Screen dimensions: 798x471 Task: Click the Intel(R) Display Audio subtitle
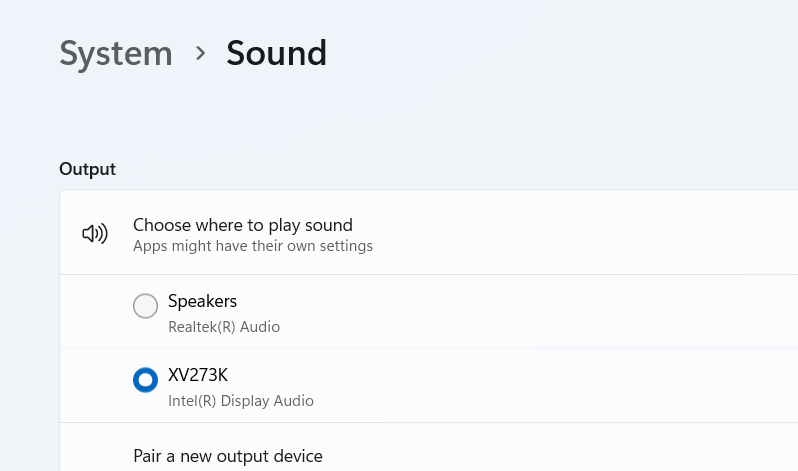[x=241, y=401]
